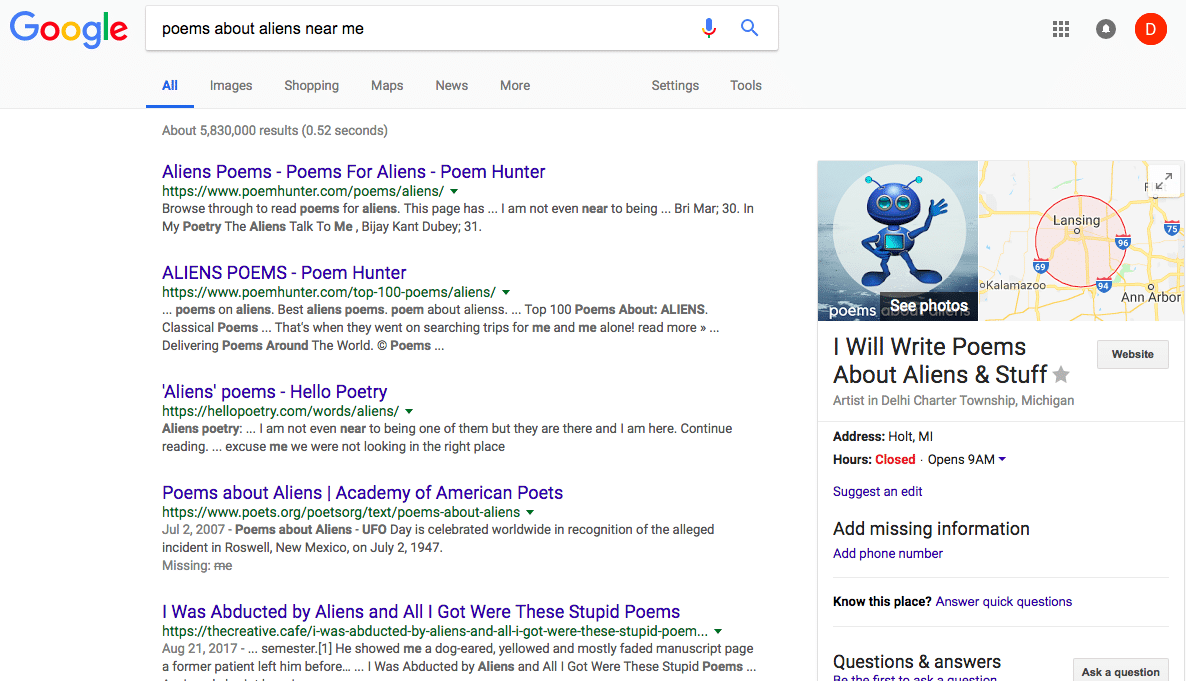
Task: Click the Ask a question button
Action: point(1120,671)
